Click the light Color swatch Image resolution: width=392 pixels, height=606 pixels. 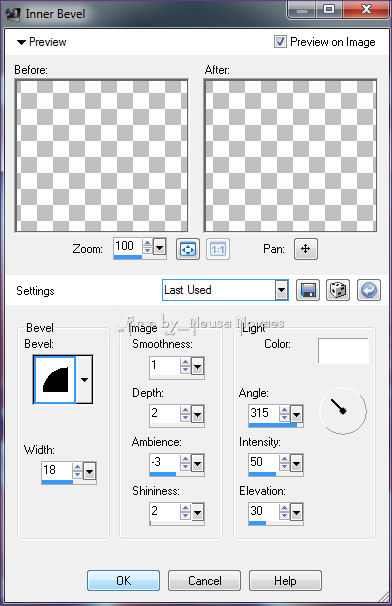[x=343, y=351]
